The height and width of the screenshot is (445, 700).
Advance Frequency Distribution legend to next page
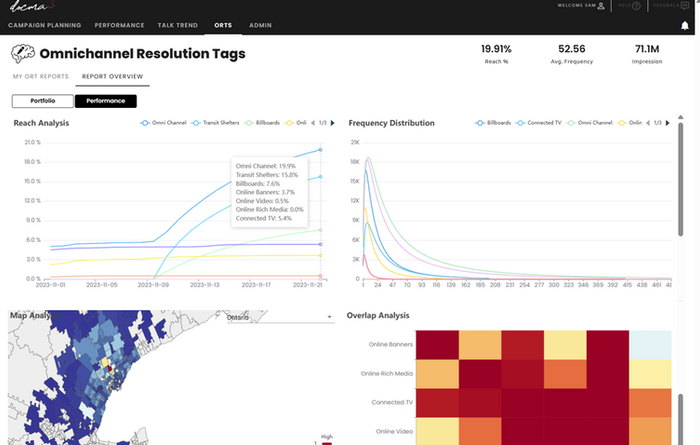tap(667, 123)
